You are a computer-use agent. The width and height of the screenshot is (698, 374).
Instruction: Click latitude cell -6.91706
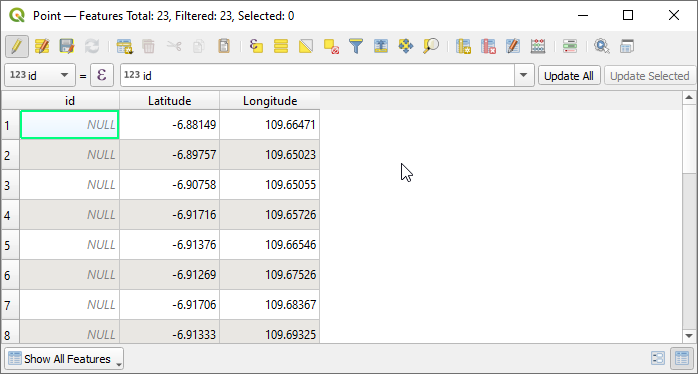point(170,305)
